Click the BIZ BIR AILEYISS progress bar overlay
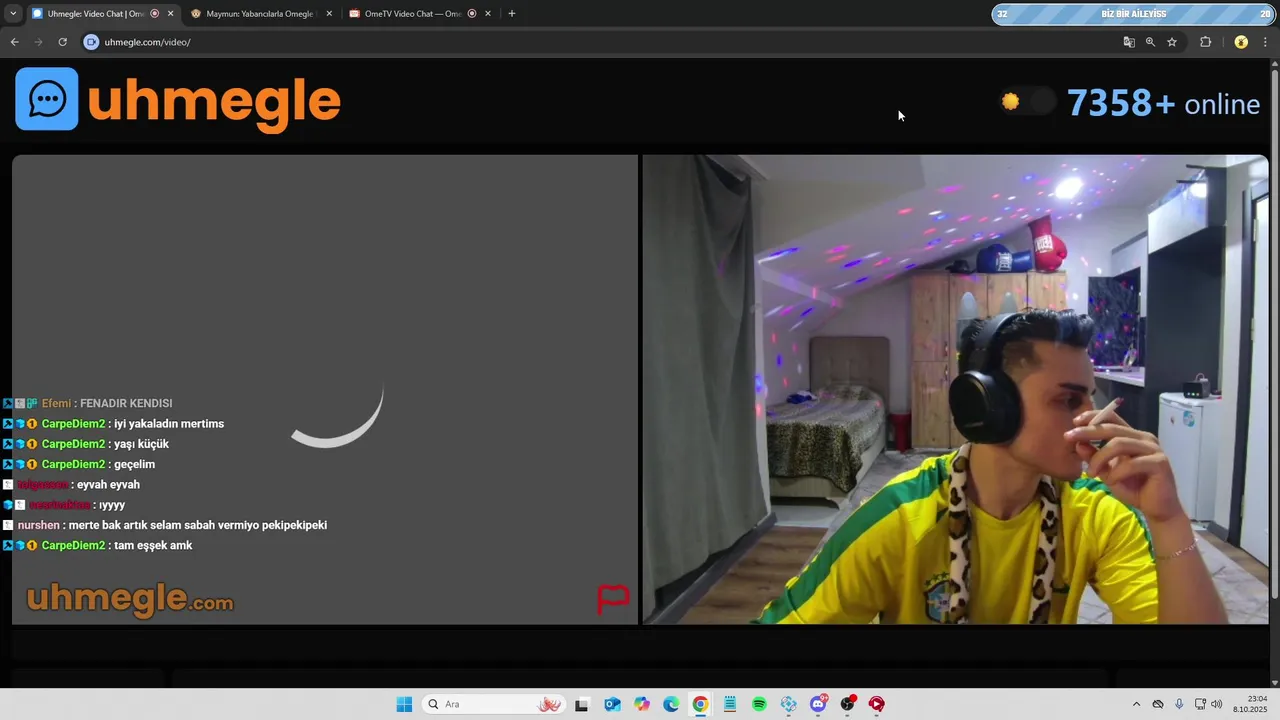1280x720 pixels. 1133,14
